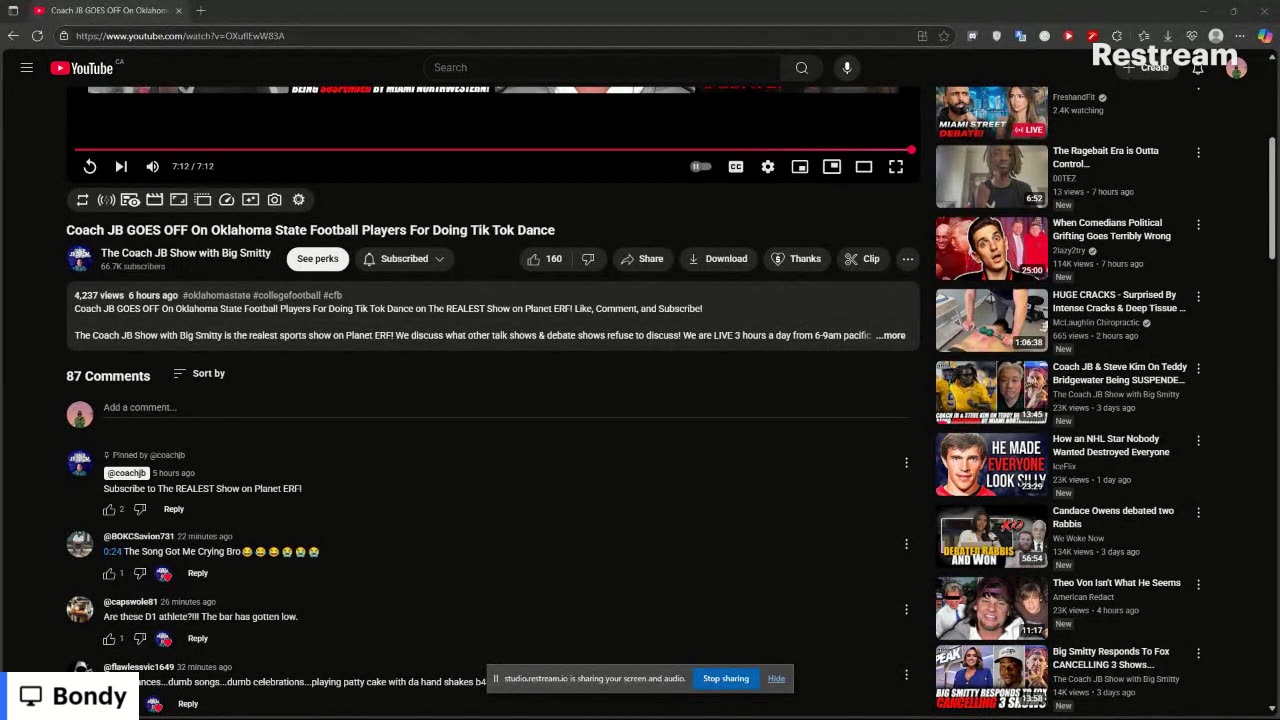Image resolution: width=1280 pixels, height=720 pixels.
Task: Reload the page in the browser
Action: pyautogui.click(x=37, y=36)
